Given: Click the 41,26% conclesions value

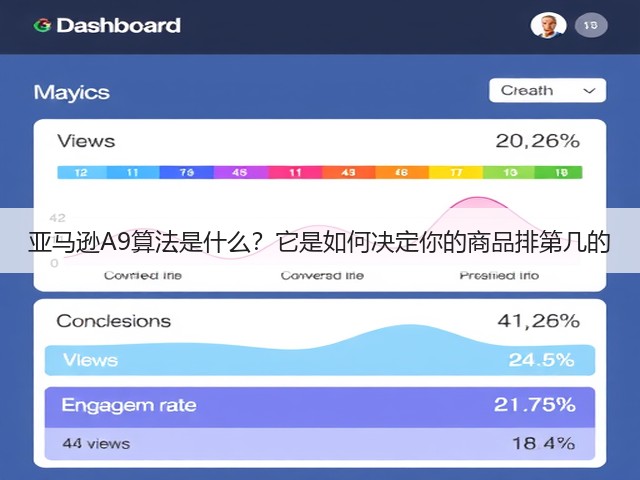Looking at the screenshot, I should (x=538, y=321).
